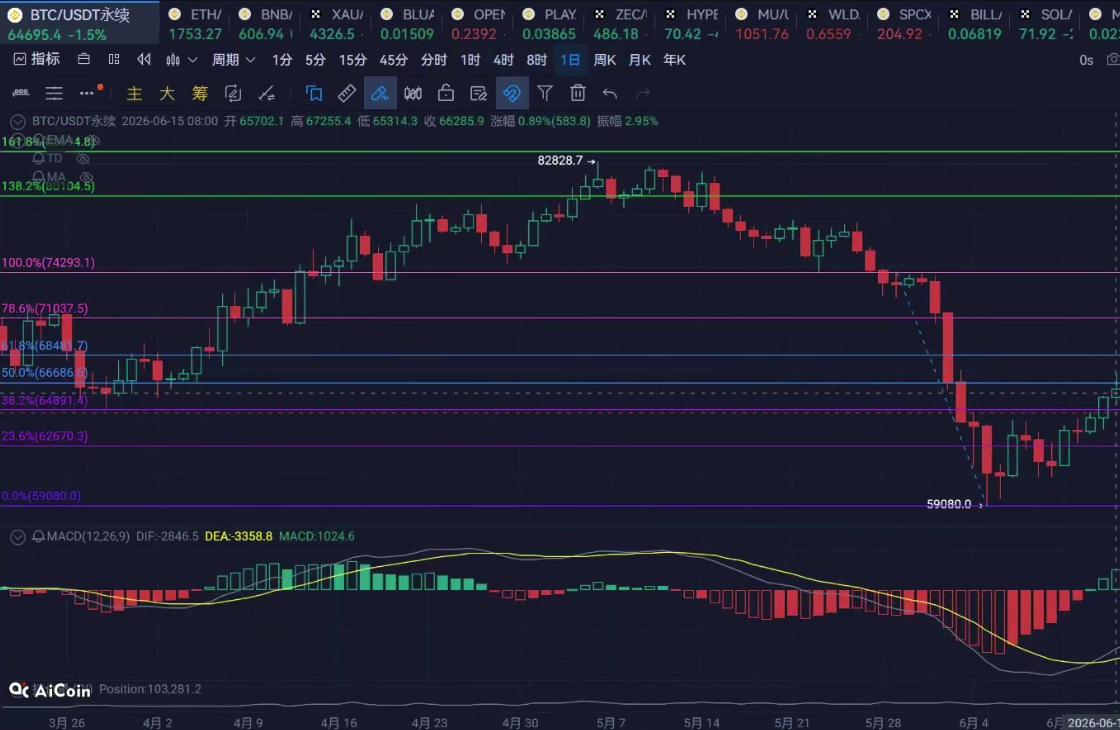
Task: Open the 指标 indicators button
Action: tap(37, 59)
